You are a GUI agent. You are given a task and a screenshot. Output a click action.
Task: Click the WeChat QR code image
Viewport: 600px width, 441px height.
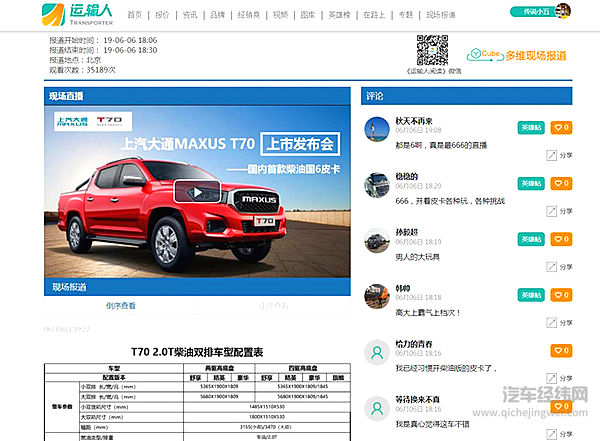[433, 51]
